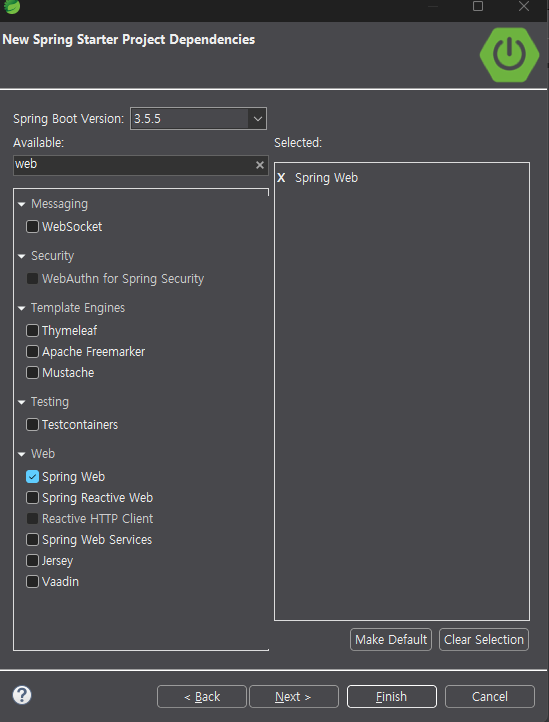Click disabled Reactive HTTP Client checkbox
Viewport: 549px width, 722px height.
(32, 518)
